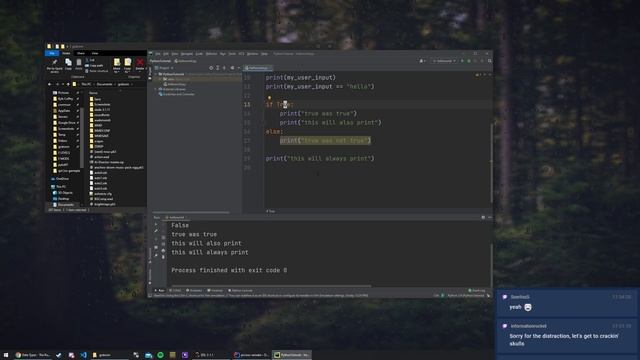Go back in File Explorer navigation
The height and width of the screenshot is (360, 640).
tap(50, 84)
